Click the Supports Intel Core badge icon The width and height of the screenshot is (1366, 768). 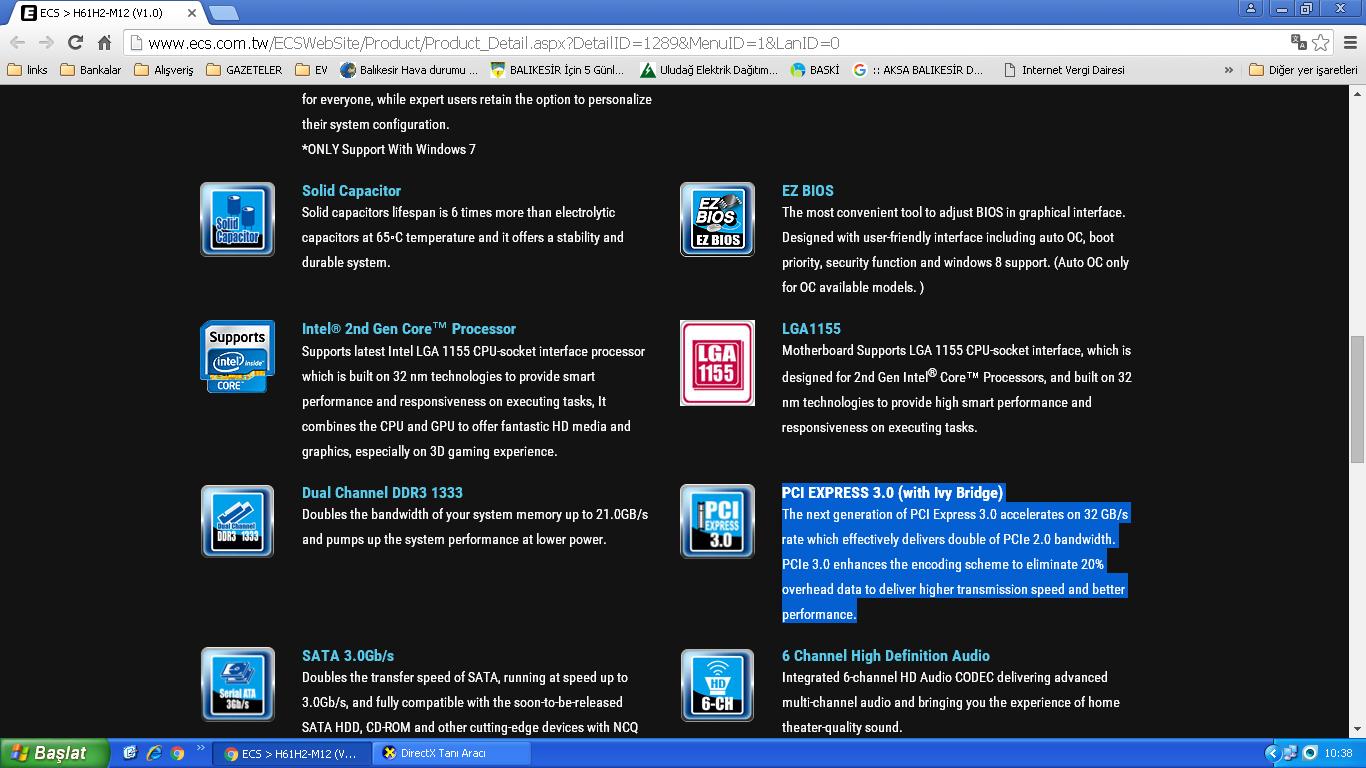(x=237, y=356)
